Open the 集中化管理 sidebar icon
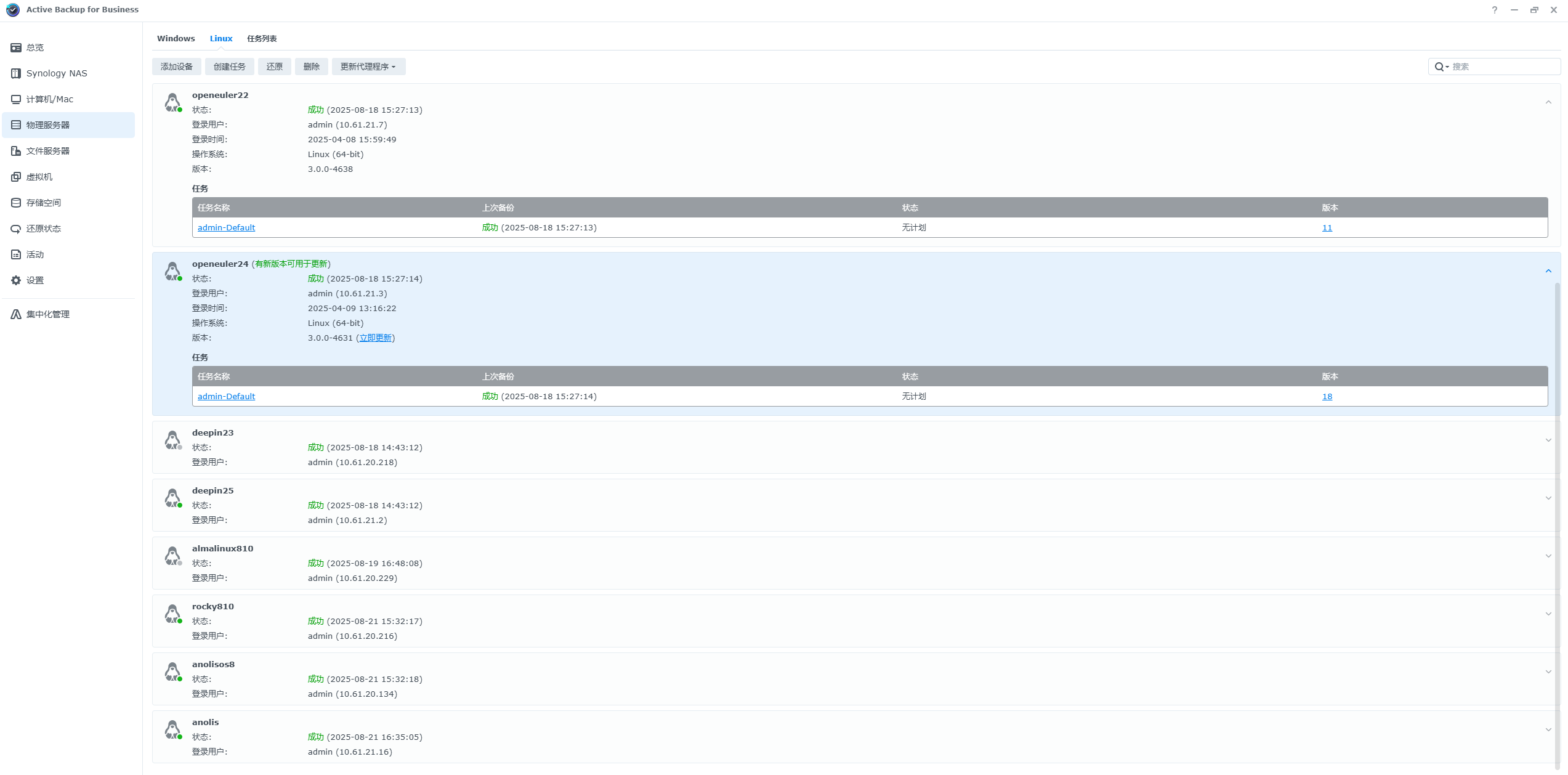 [x=16, y=314]
